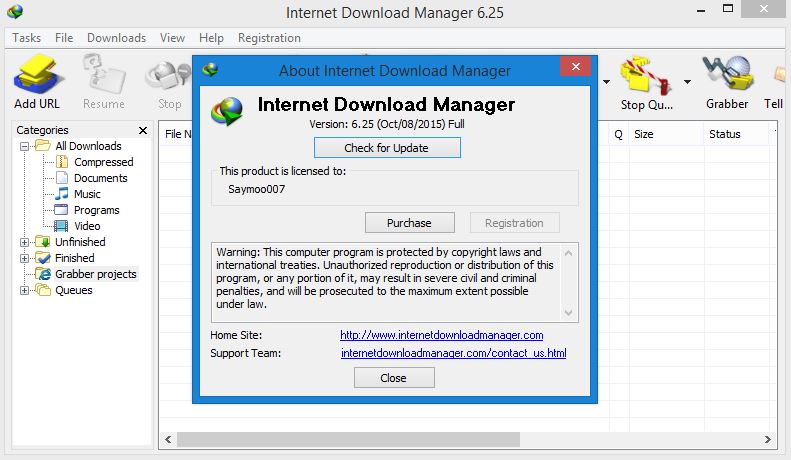Click the IDM globe icon in About title bar
Screen dimensions: 791x460
(210, 70)
